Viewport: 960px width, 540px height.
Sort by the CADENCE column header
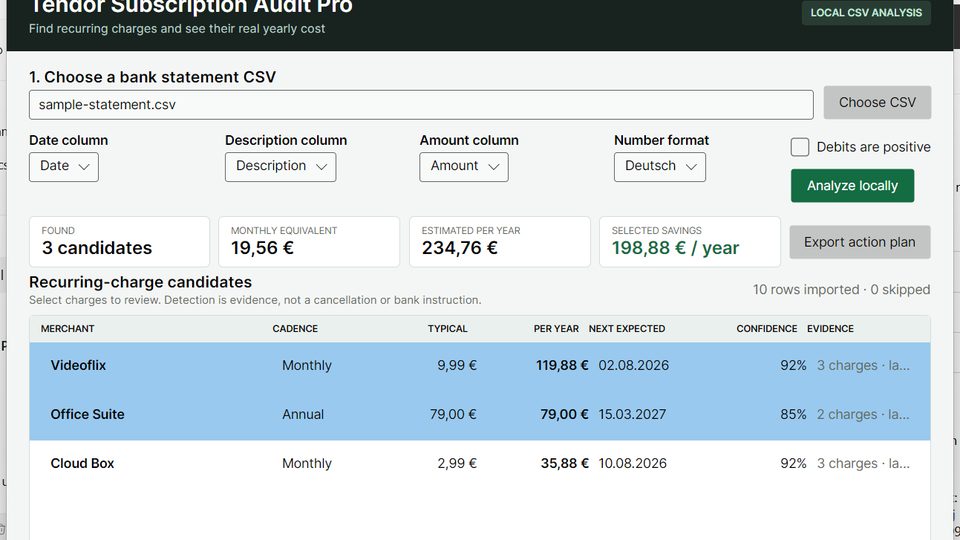295,329
